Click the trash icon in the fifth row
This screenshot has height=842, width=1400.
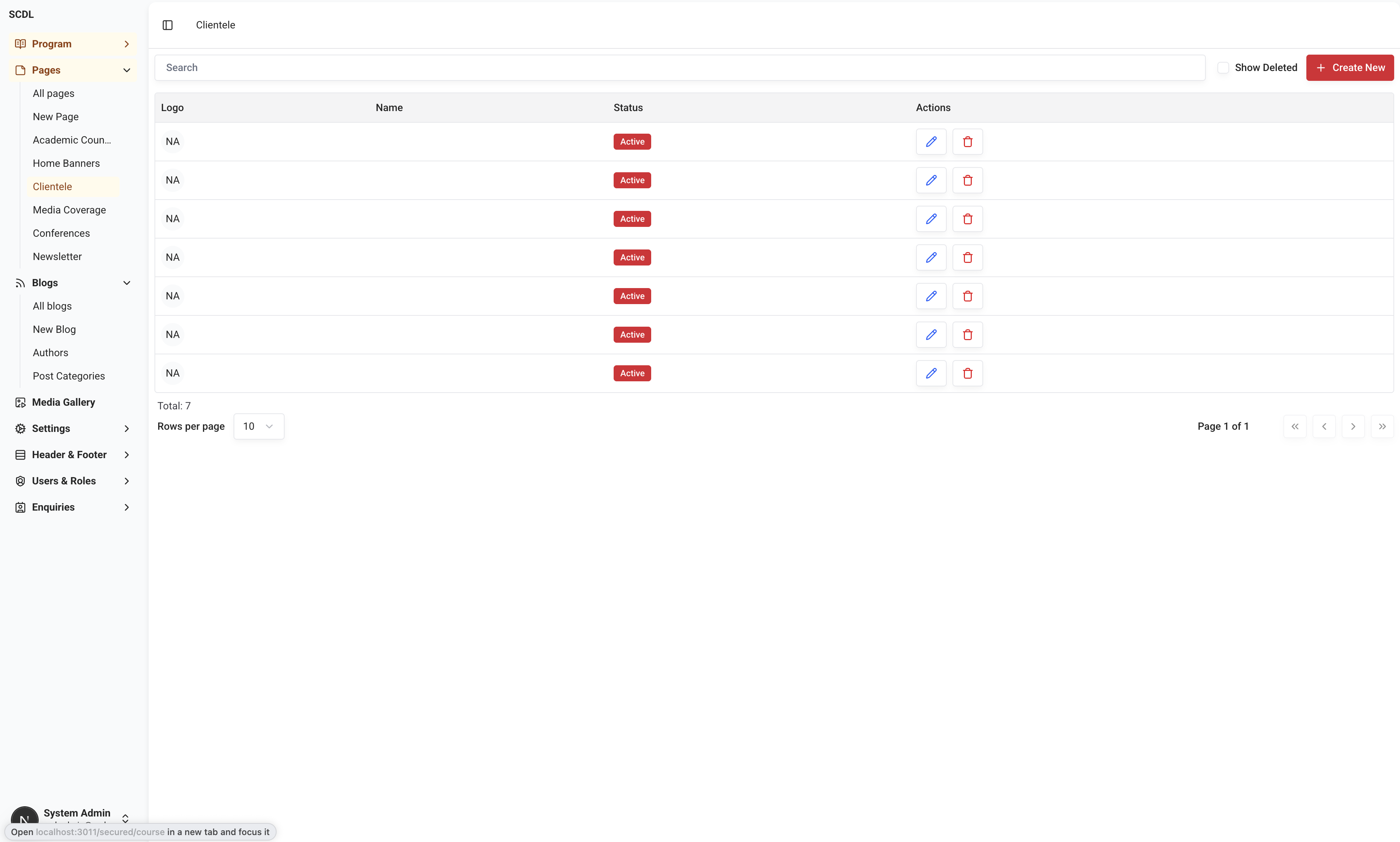(967, 296)
